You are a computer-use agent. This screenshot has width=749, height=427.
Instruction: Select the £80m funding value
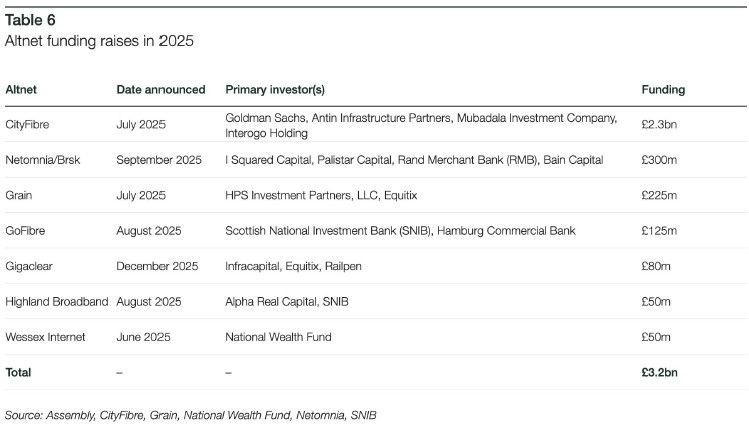[656, 266]
